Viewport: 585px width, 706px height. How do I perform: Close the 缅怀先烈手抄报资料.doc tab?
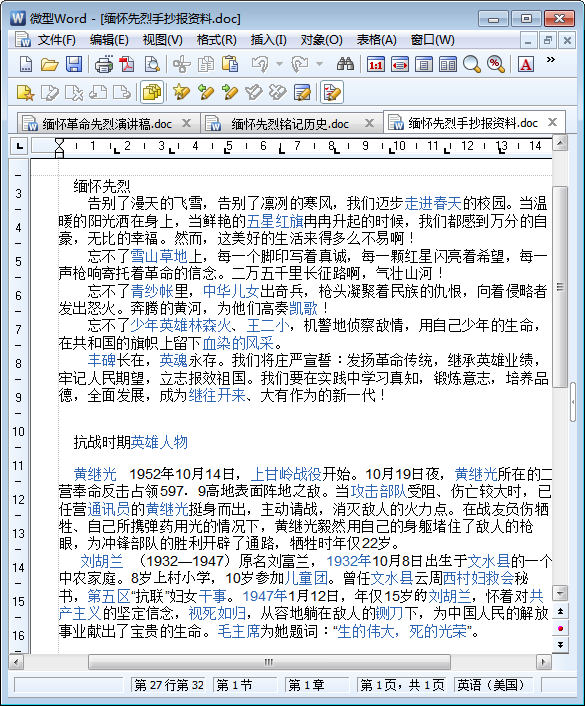coord(553,122)
